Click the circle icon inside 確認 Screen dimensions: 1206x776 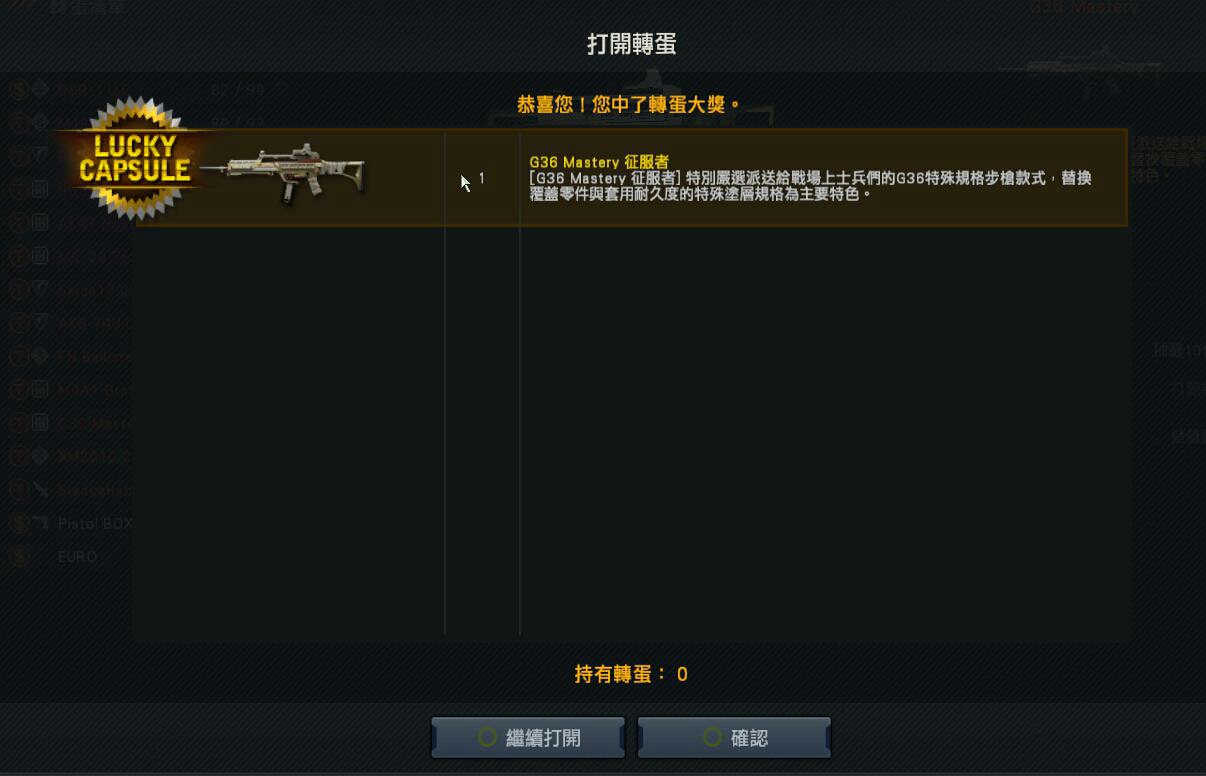(x=712, y=738)
